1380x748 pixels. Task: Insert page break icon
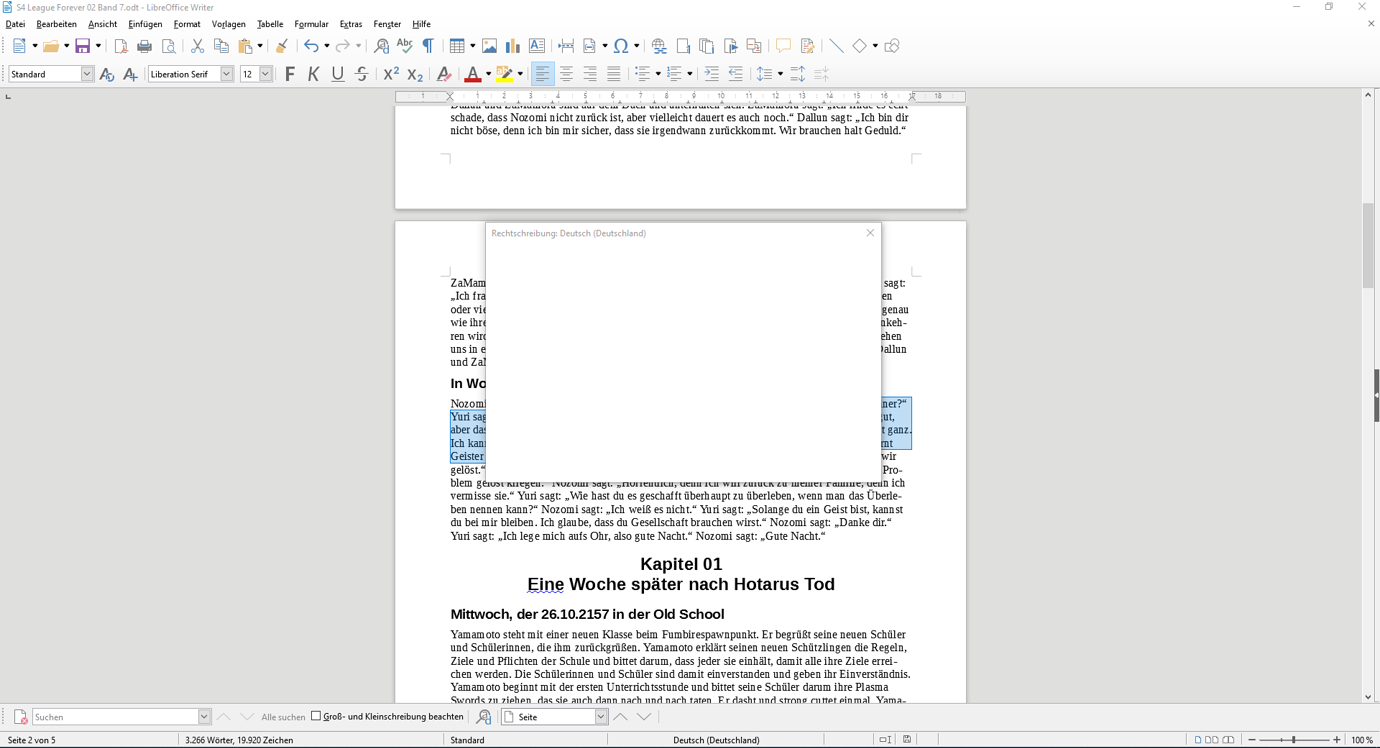coord(566,46)
